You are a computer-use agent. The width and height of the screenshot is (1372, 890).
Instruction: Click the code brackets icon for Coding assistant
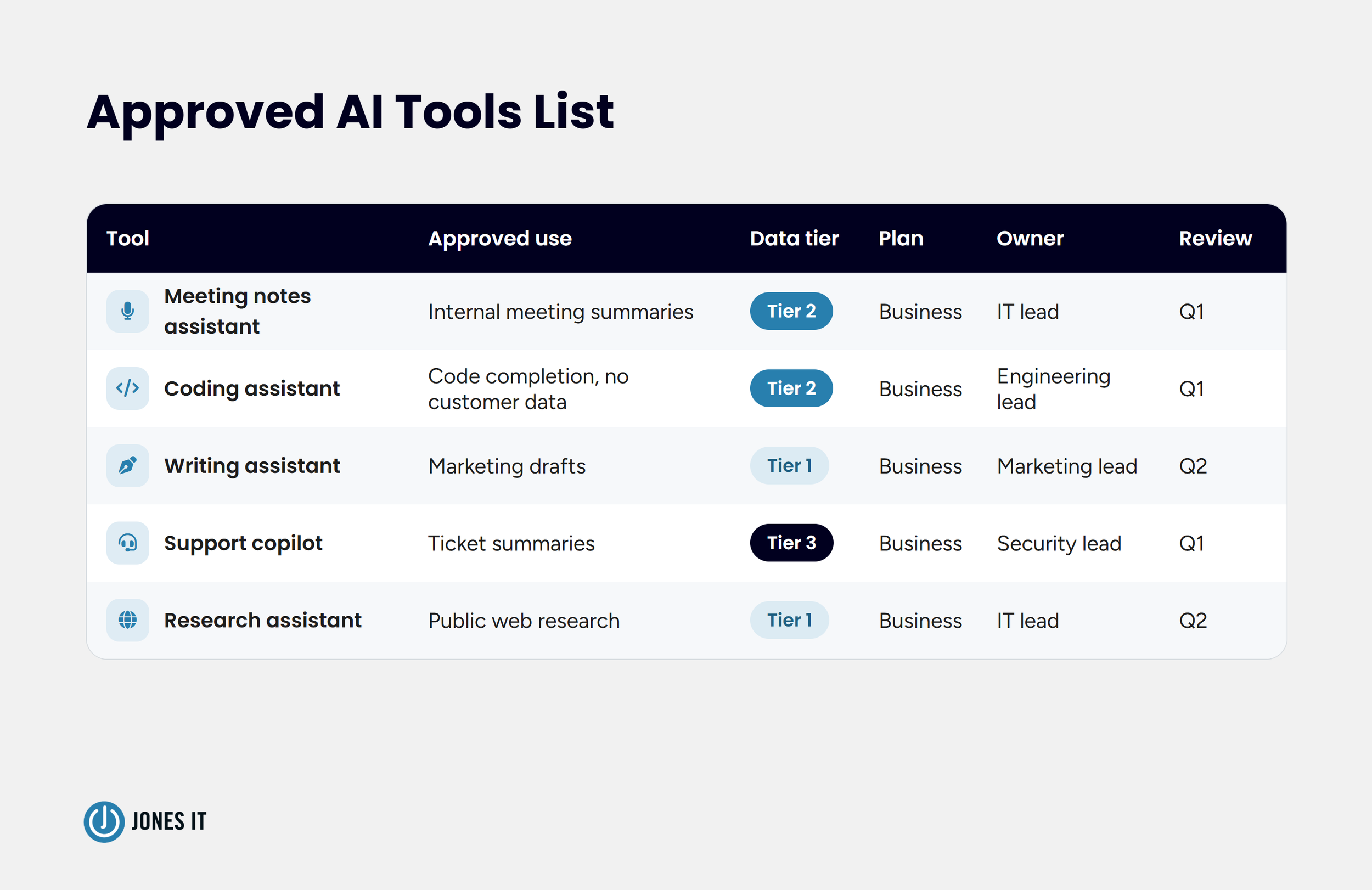click(127, 388)
